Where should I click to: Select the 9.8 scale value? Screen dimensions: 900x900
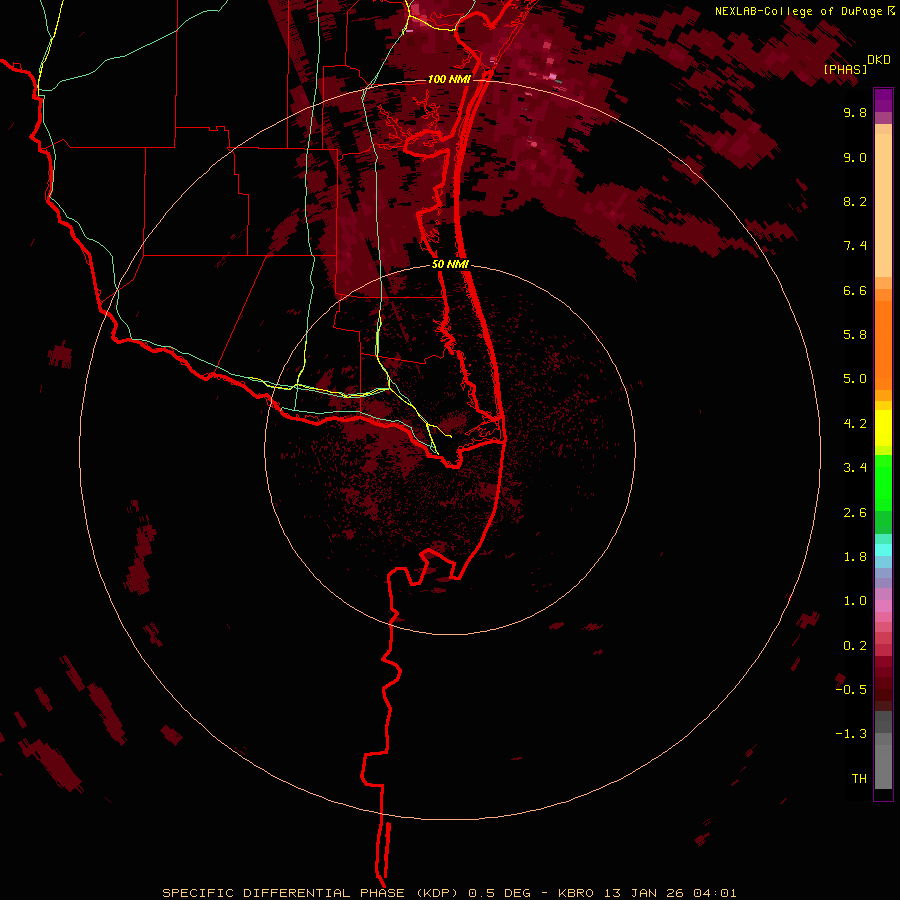[x=855, y=112]
